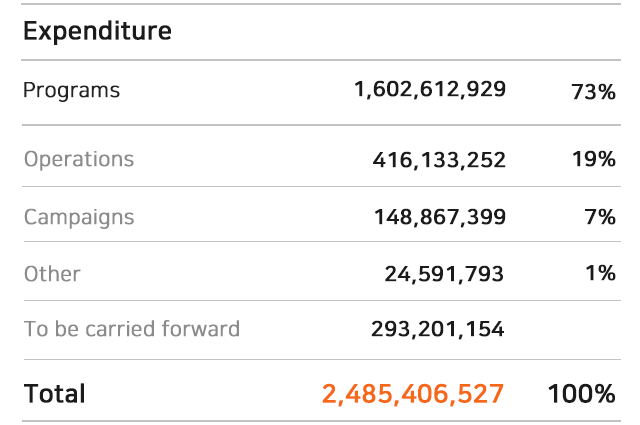Viewport: 640px width, 425px height.
Task: Click the 19% Operations percentage
Action: click(593, 159)
